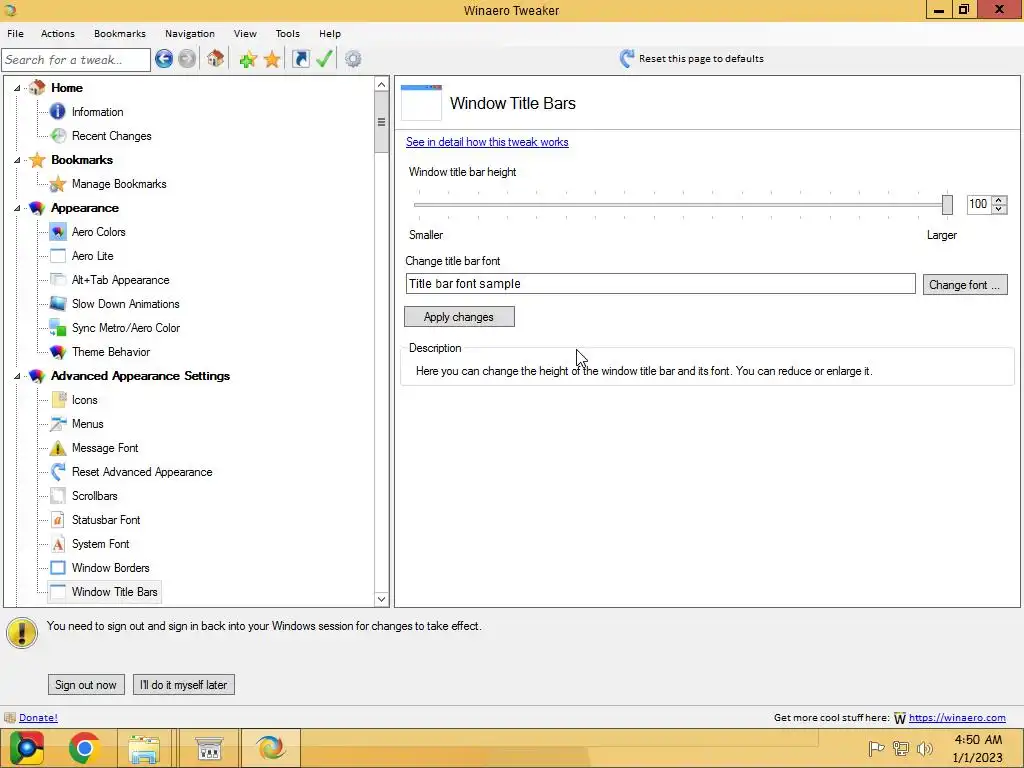Open the Actions menu
Viewport: 1024px width, 768px height.
(57, 33)
